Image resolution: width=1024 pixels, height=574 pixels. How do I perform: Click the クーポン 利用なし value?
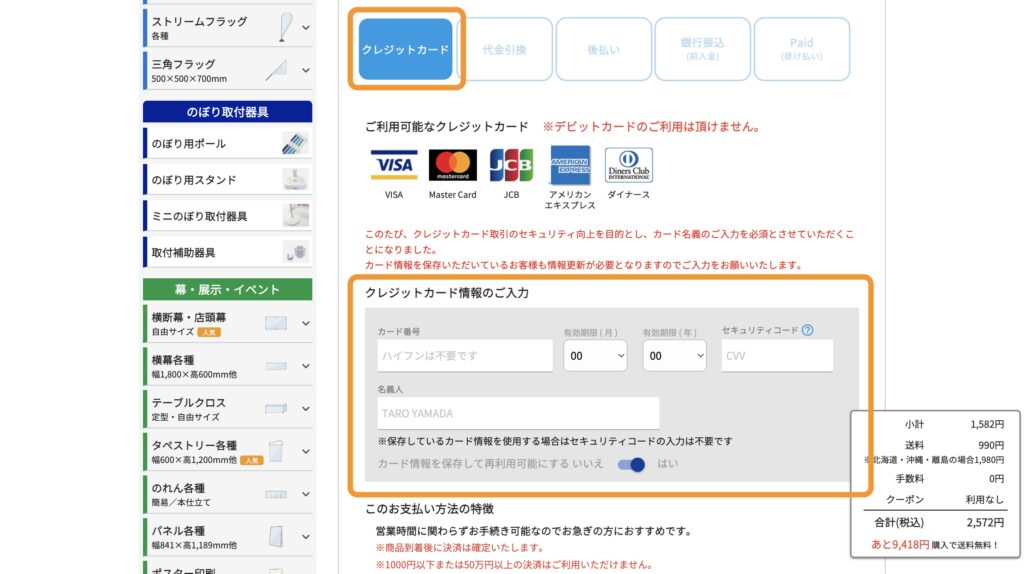(985, 500)
